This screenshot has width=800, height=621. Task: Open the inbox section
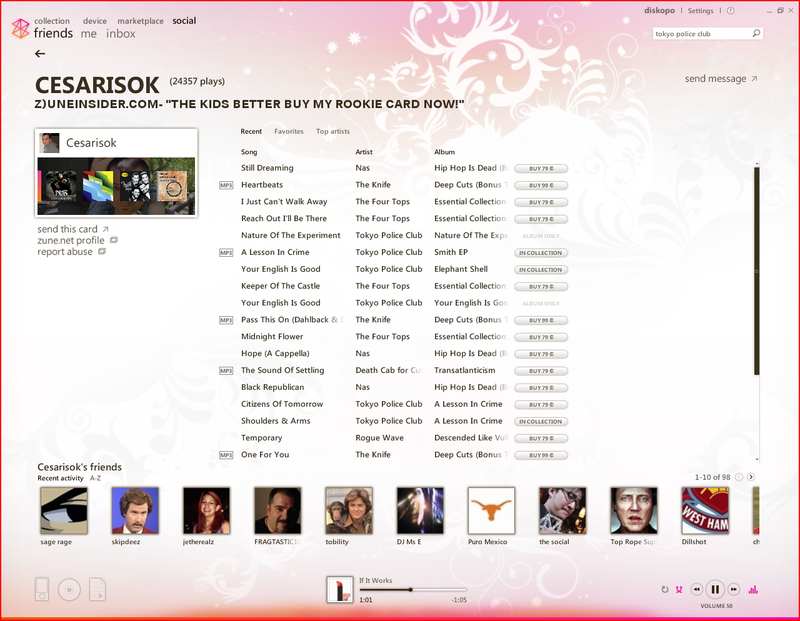(x=121, y=34)
